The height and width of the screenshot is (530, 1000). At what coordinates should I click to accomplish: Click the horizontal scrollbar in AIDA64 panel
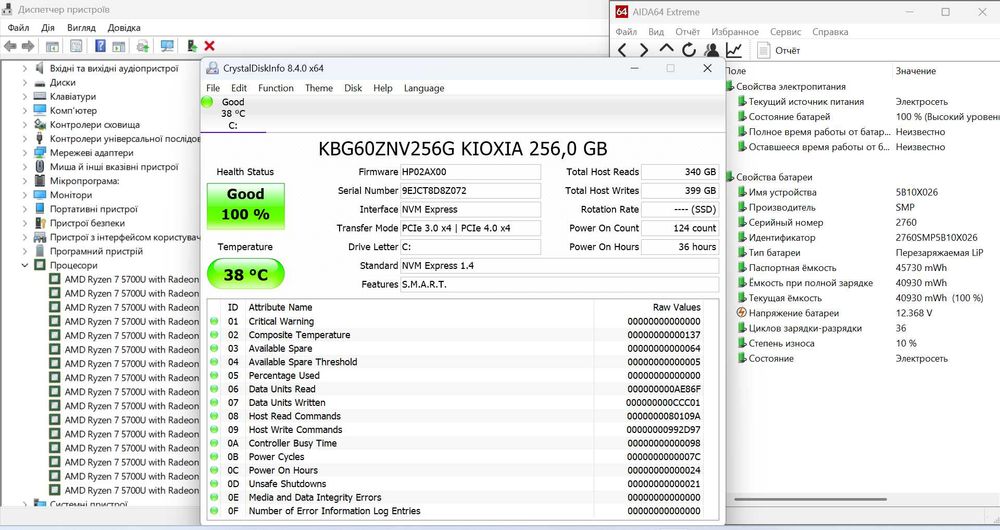coord(810,499)
